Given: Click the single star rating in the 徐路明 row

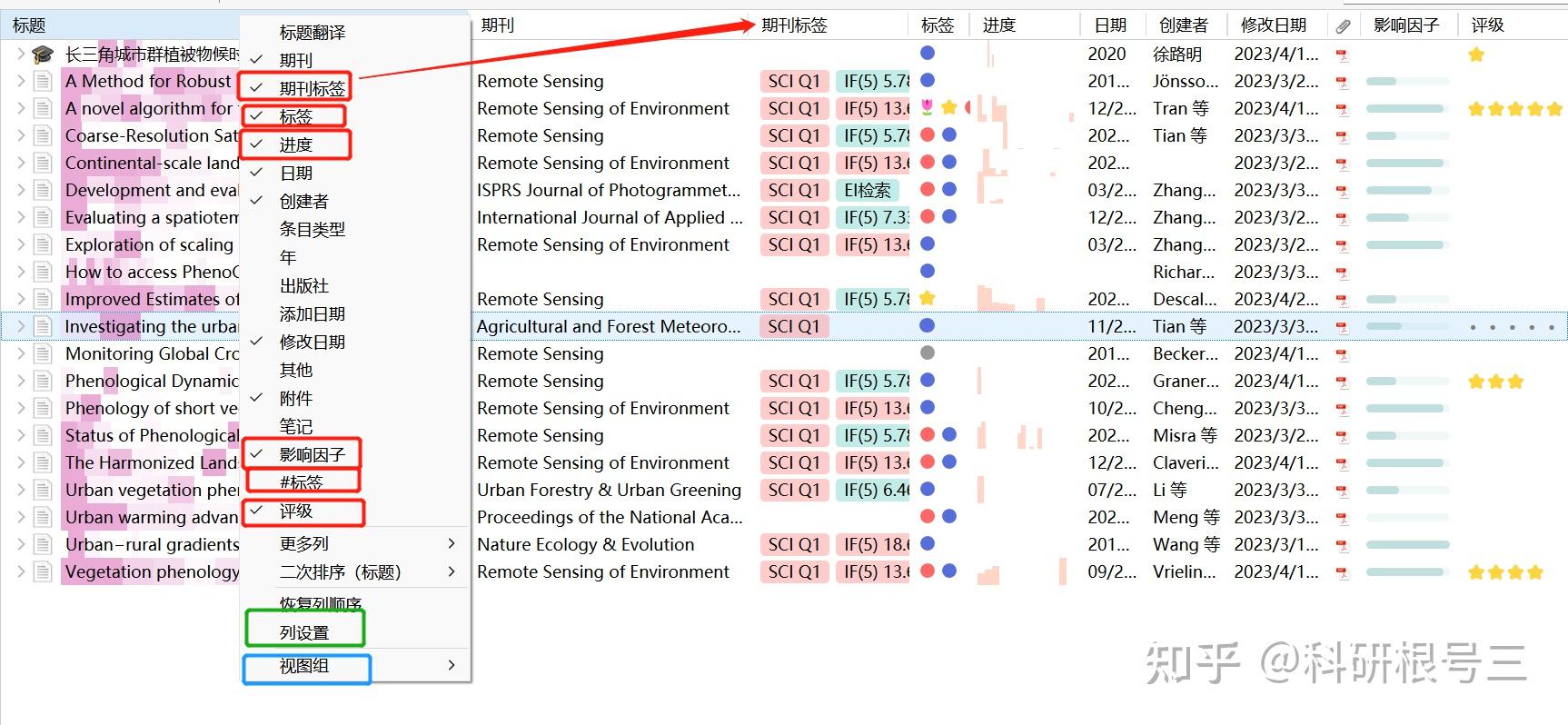Looking at the screenshot, I should [x=1476, y=55].
